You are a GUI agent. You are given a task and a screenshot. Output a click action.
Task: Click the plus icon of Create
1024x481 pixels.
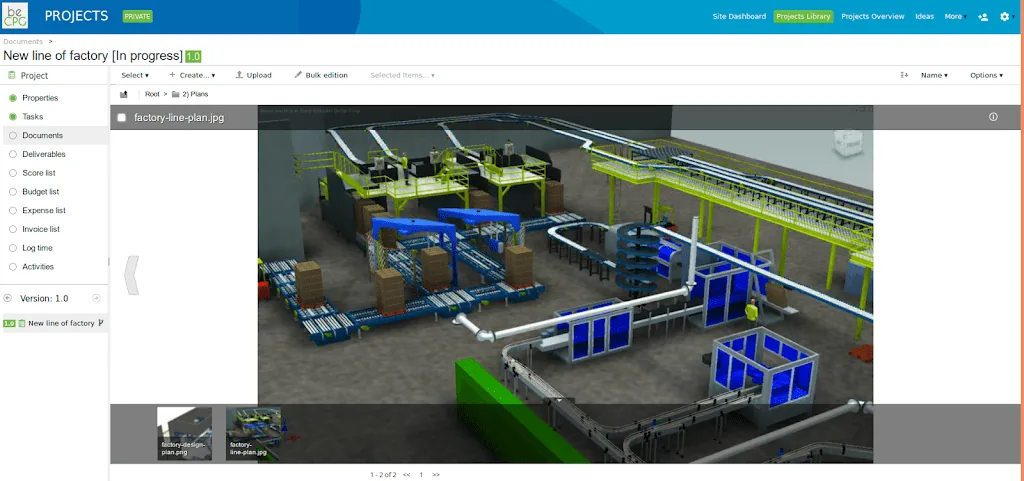click(172, 75)
